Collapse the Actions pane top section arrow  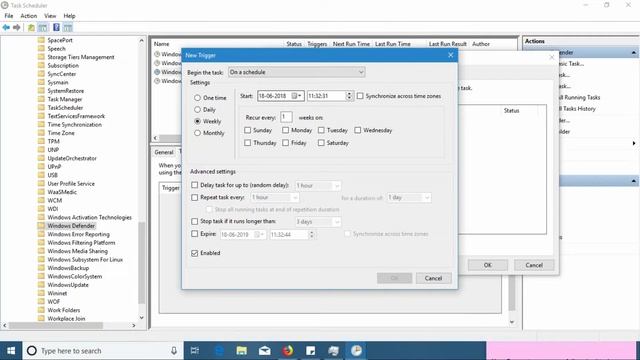pos(633,53)
